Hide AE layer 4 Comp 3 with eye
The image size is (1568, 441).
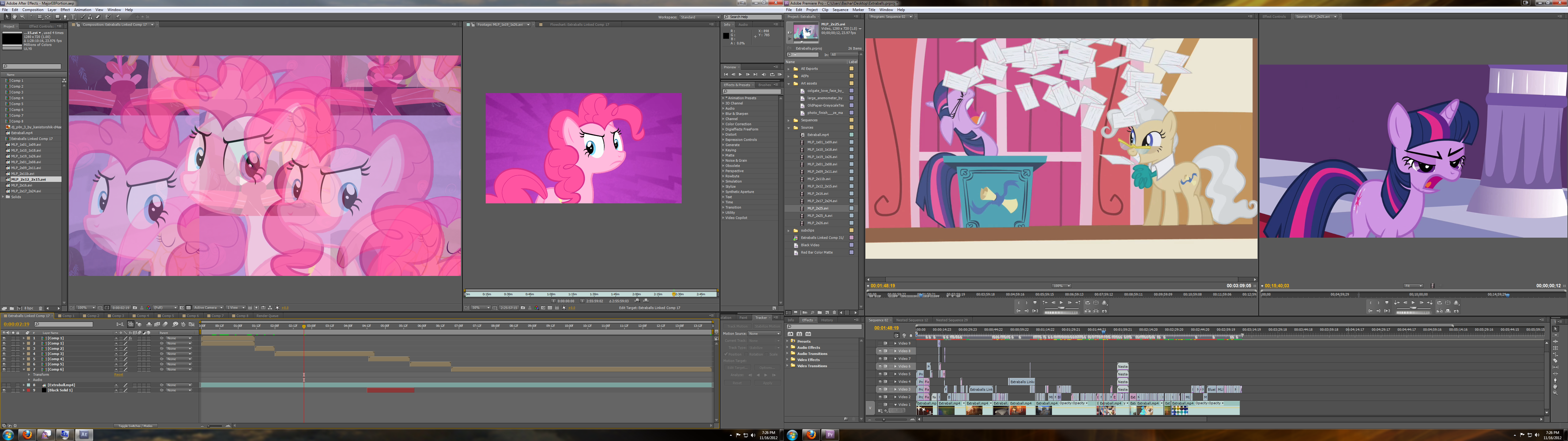point(4,354)
